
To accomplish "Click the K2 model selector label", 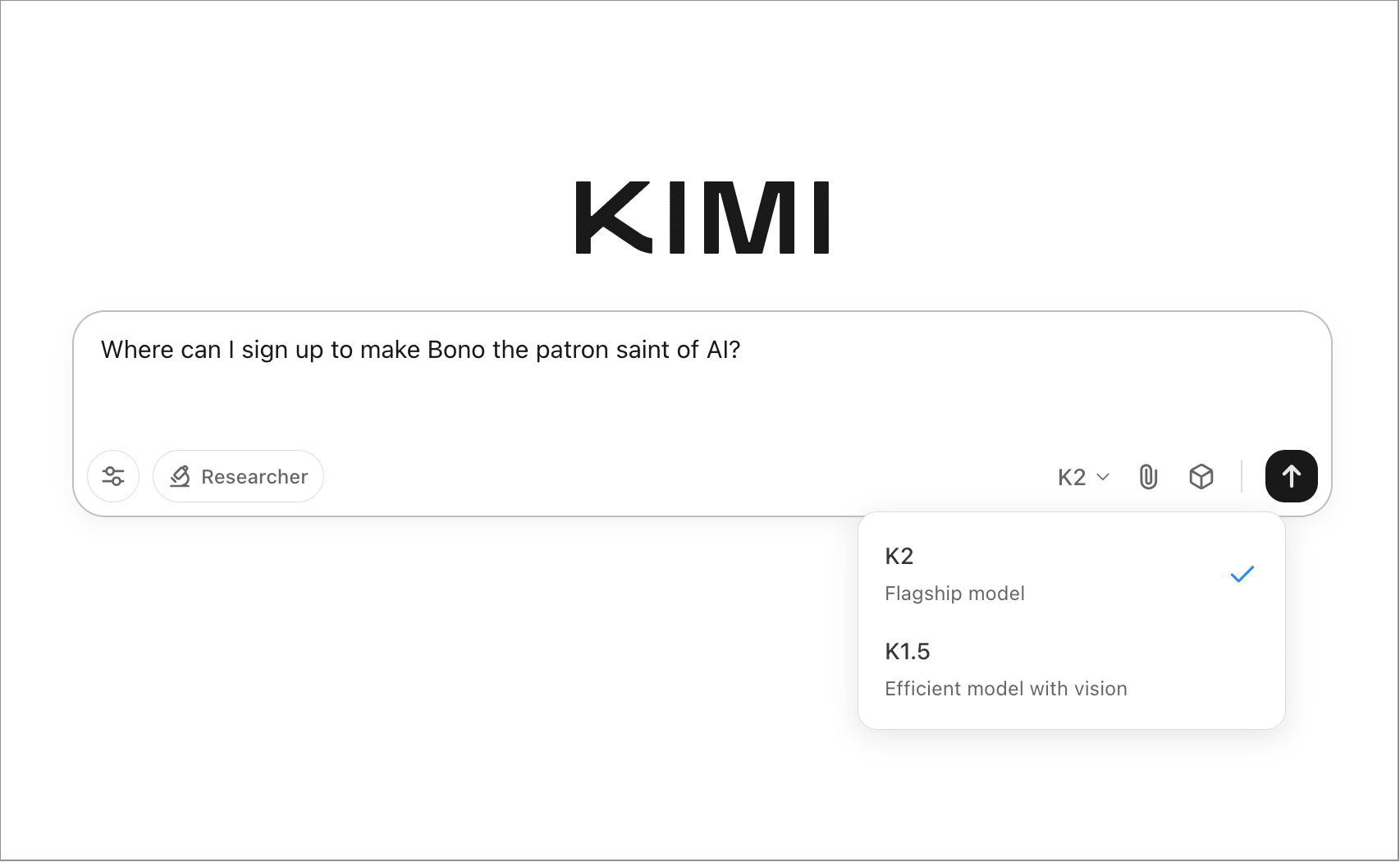I will [x=1072, y=477].
